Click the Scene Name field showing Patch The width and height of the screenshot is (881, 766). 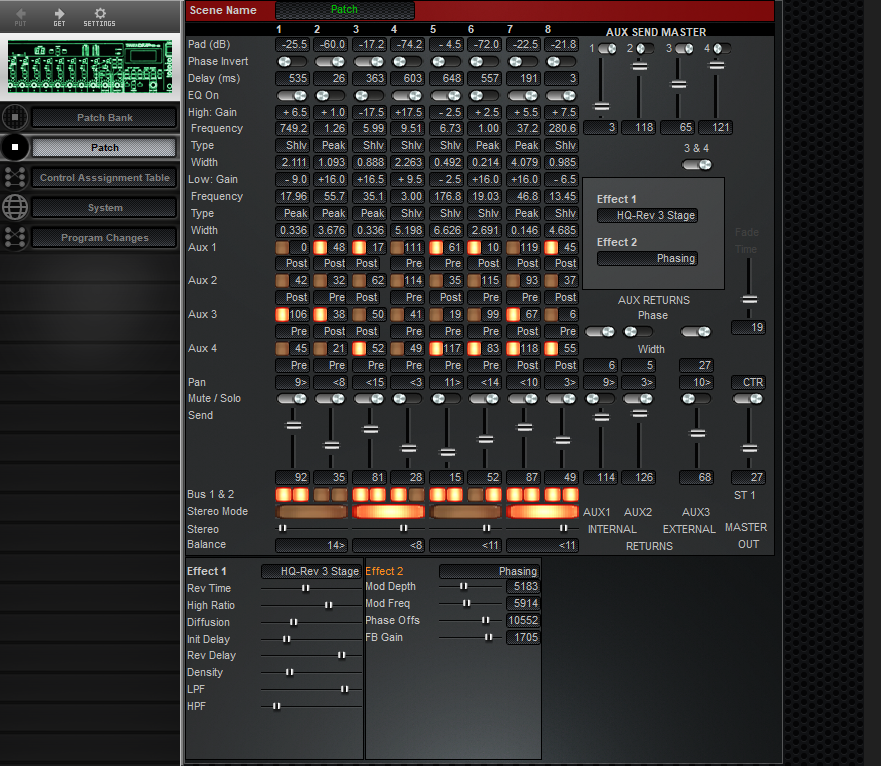click(x=344, y=9)
